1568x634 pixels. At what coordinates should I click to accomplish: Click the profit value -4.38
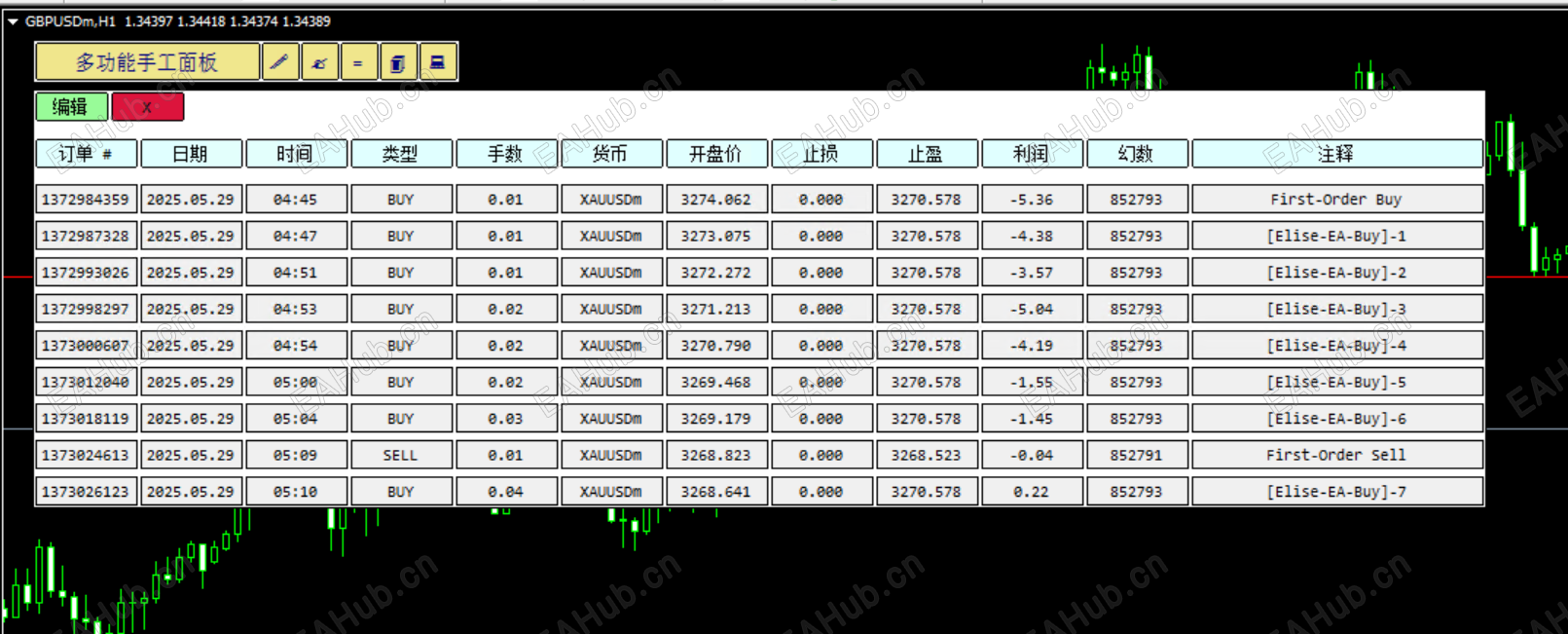[1032, 236]
